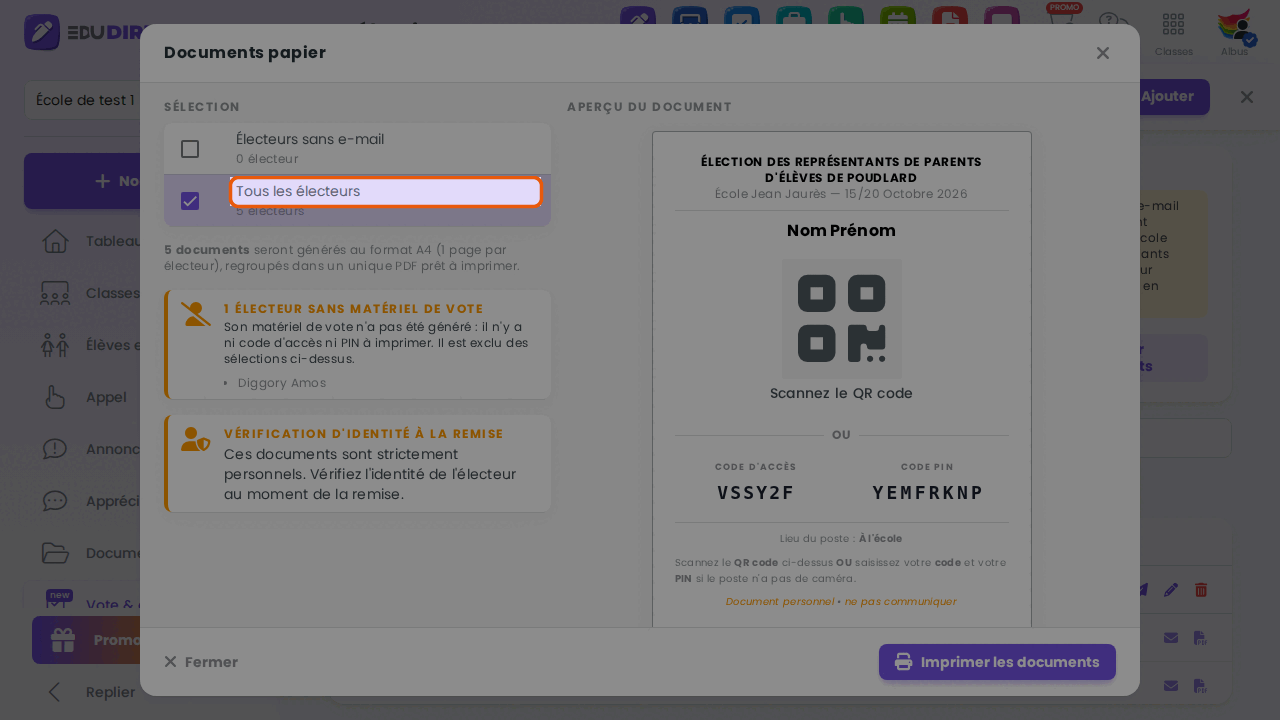The width and height of the screenshot is (1280, 720).
Task: Check the Électeurs sans e-mail checkbox
Action: coord(190,149)
